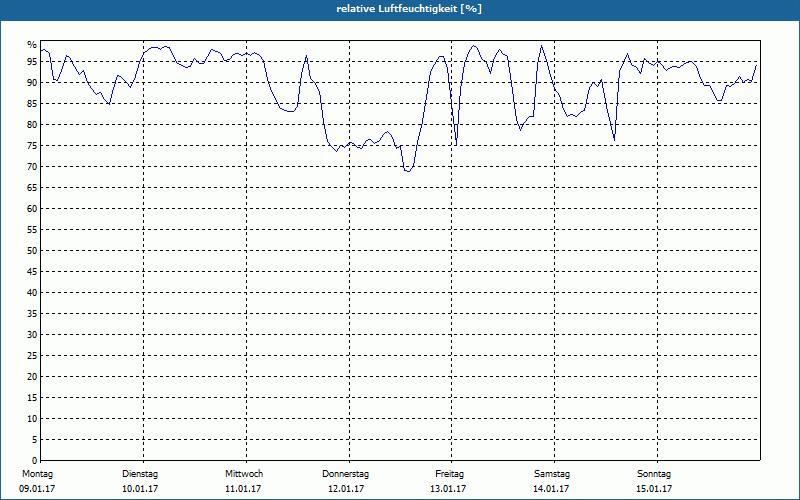Click the '30' y-axis value

32,335
